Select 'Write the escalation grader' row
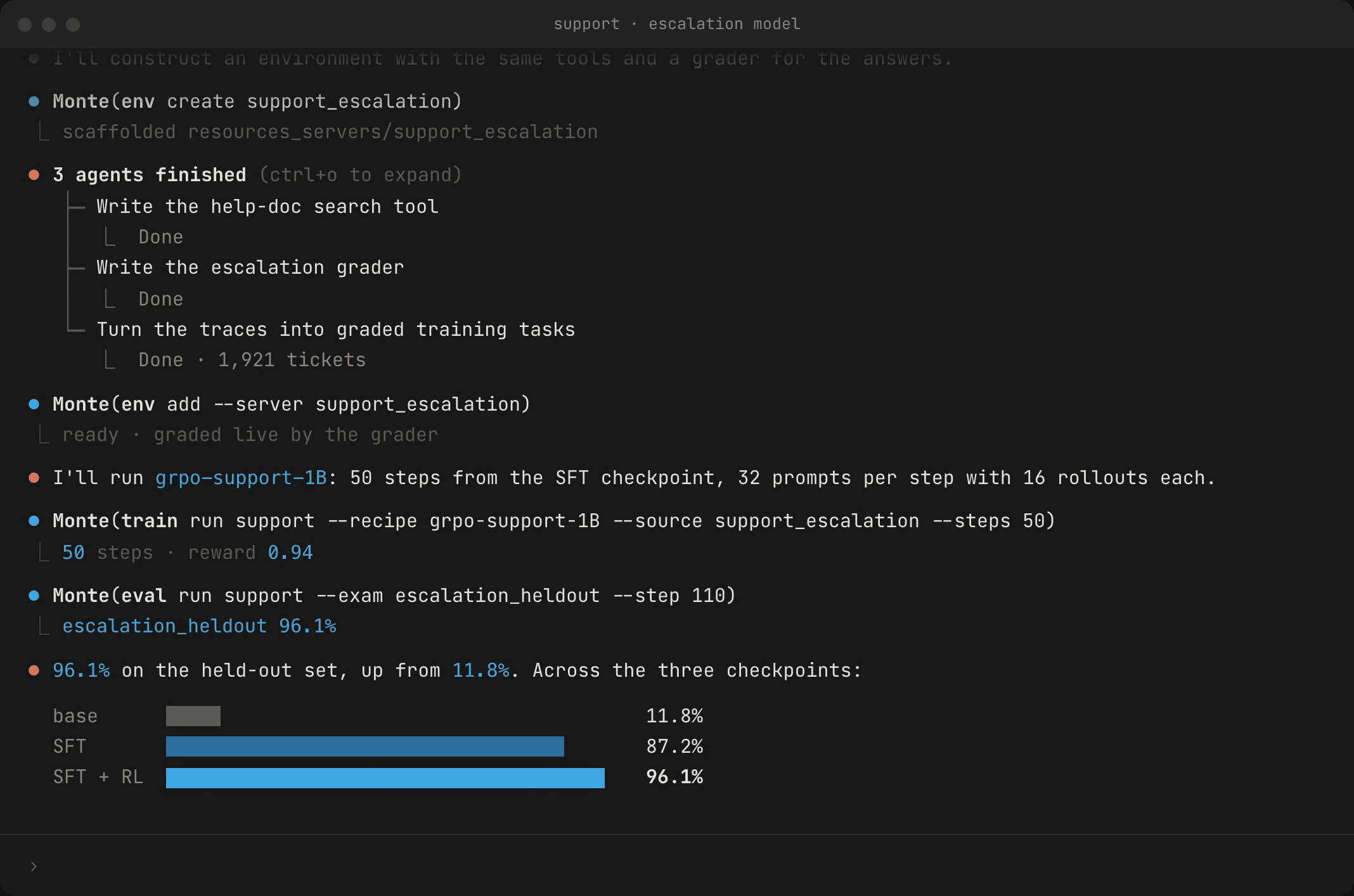 [250, 267]
